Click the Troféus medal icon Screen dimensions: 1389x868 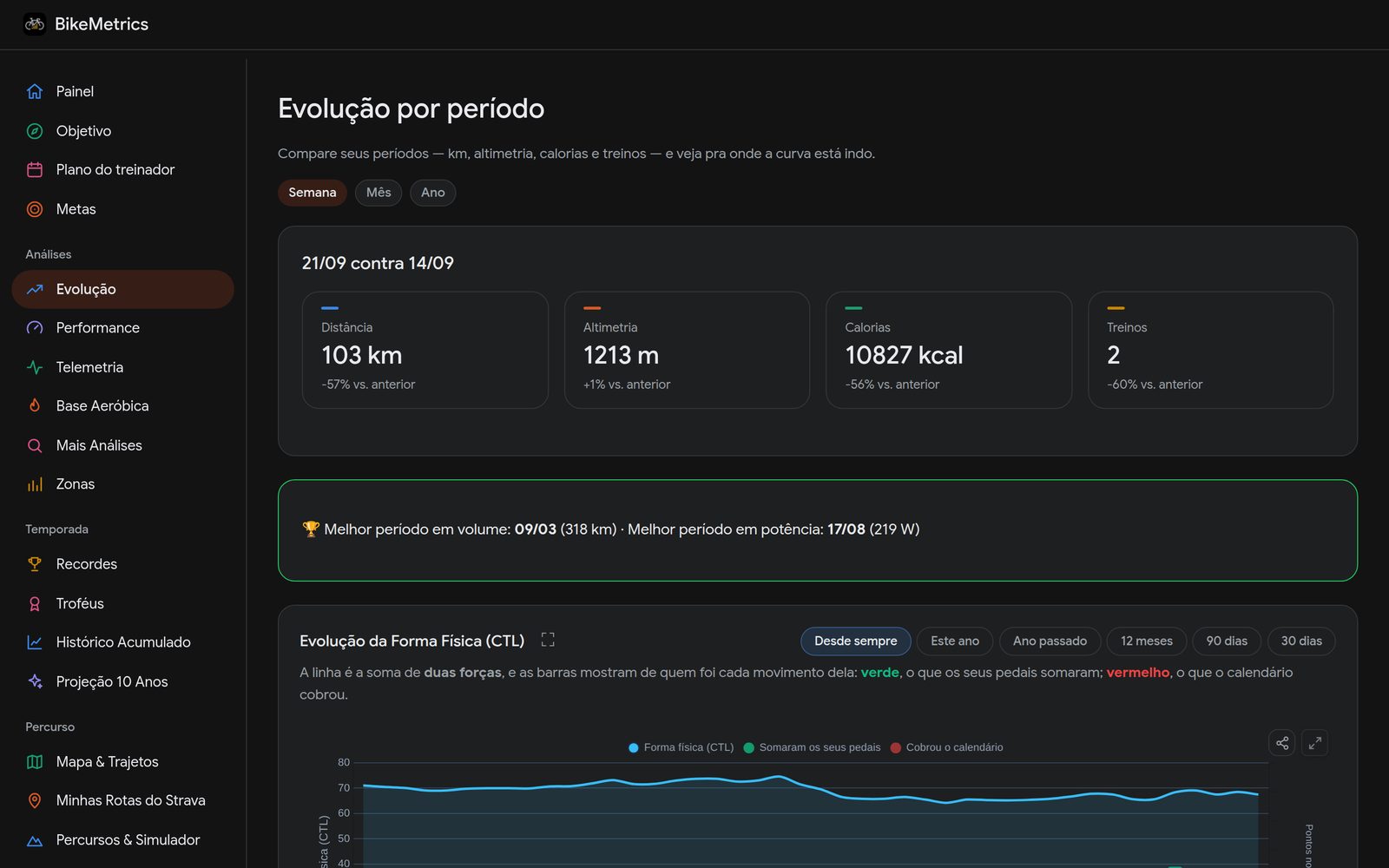pyautogui.click(x=35, y=603)
